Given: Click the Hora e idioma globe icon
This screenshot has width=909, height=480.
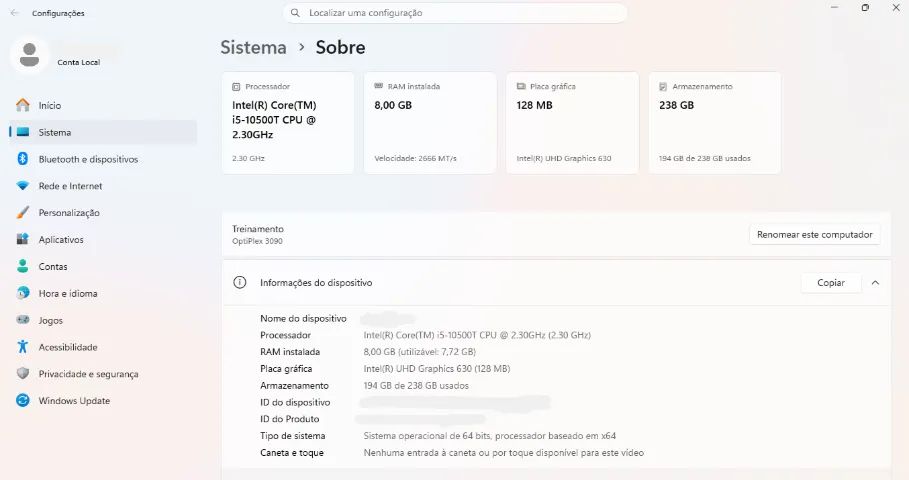Looking at the screenshot, I should click(x=23, y=293).
